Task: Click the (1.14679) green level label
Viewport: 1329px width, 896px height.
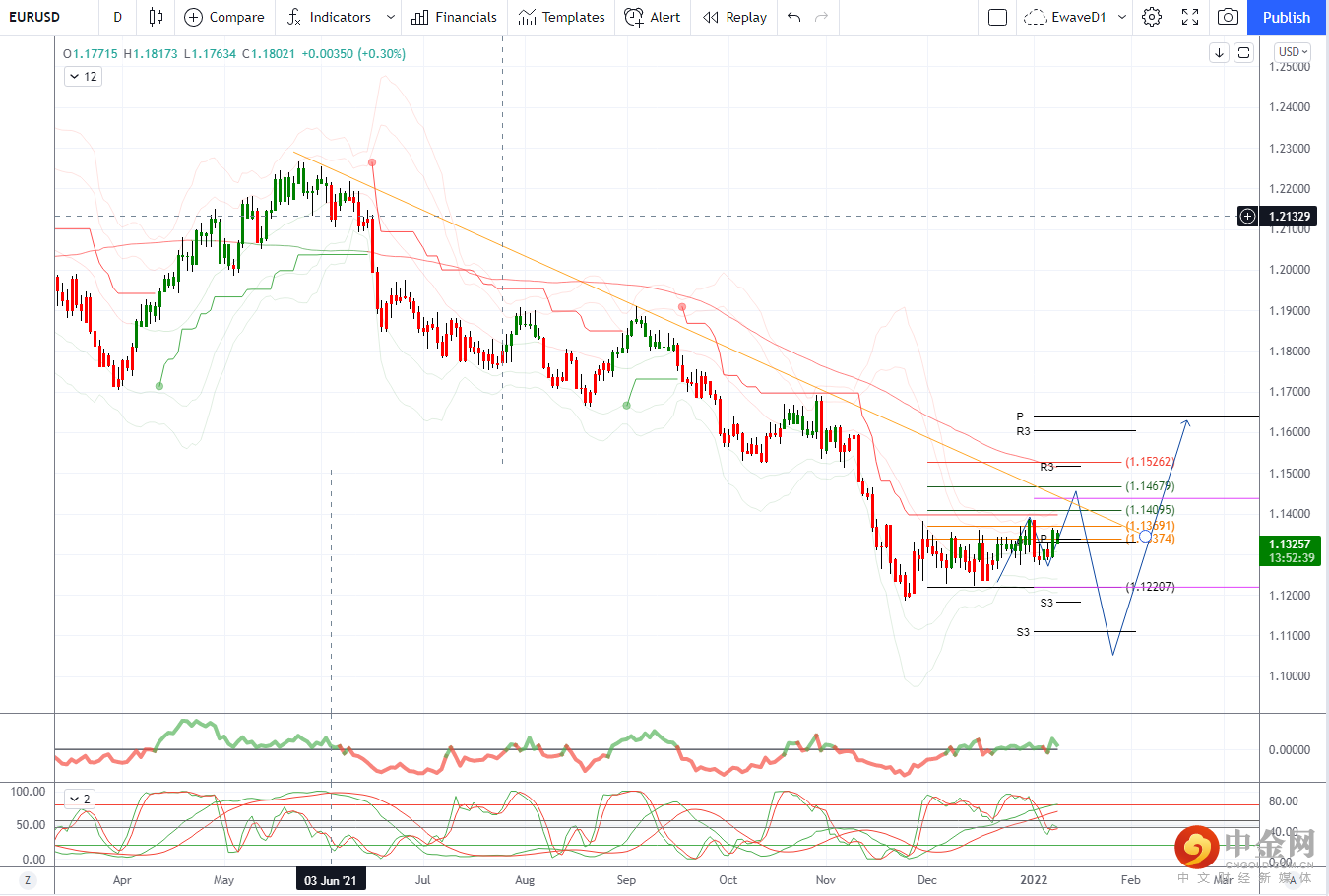Action: pyautogui.click(x=1150, y=486)
